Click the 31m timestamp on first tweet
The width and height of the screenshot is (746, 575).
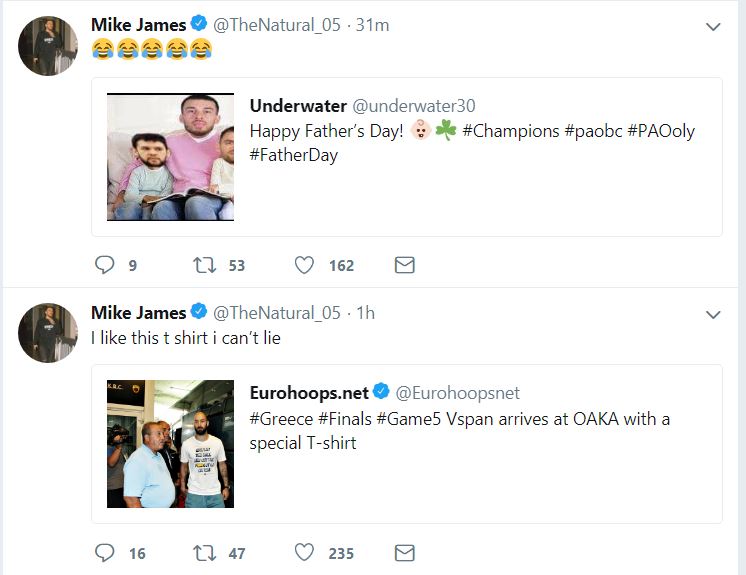[372, 25]
